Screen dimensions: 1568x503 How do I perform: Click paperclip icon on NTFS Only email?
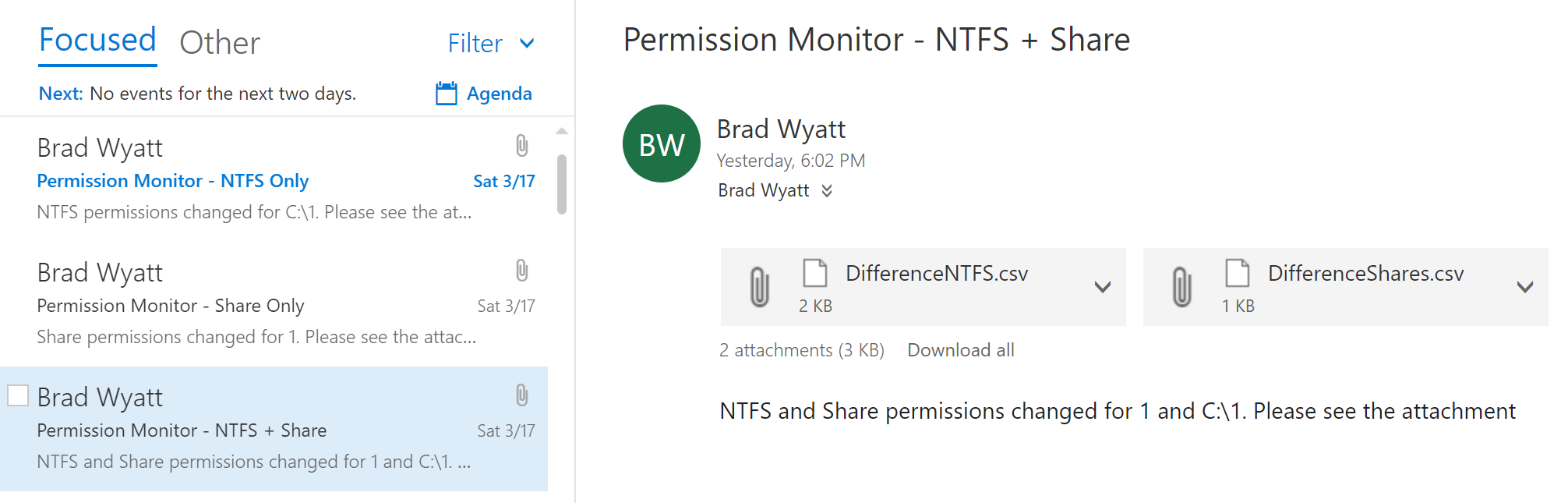(522, 146)
